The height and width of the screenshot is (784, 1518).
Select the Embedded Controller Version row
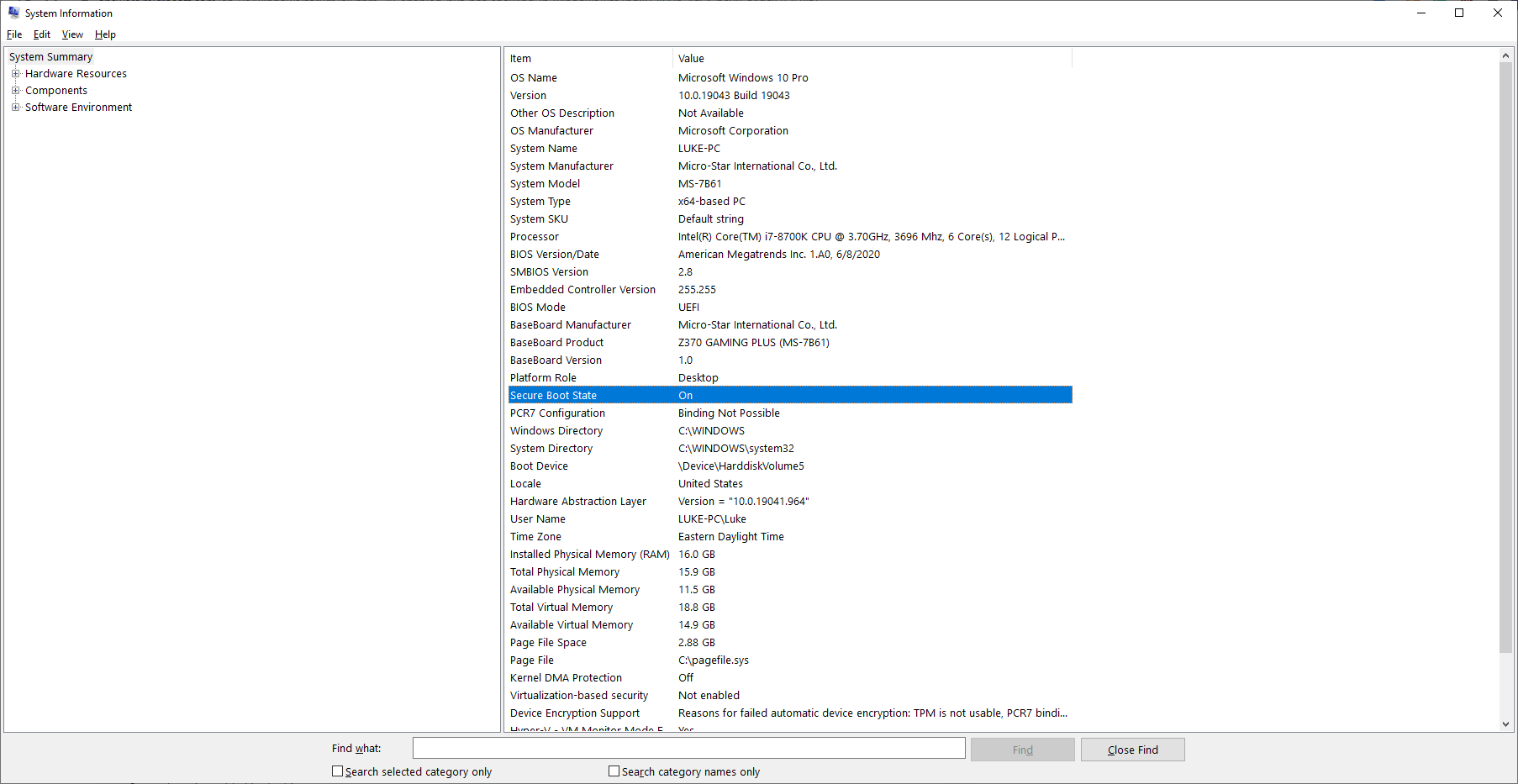[790, 290]
